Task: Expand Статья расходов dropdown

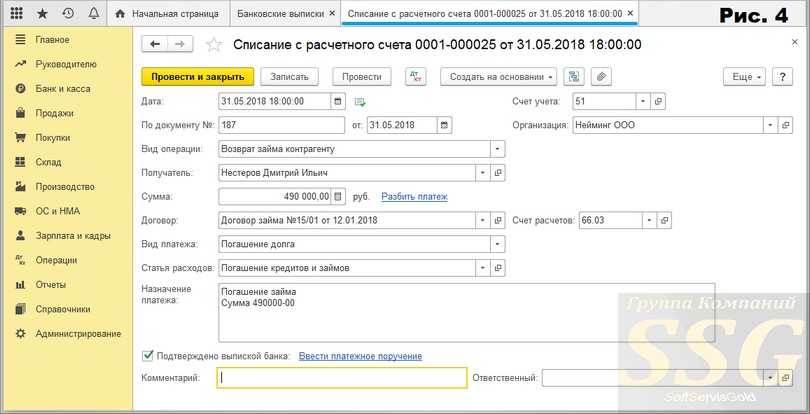Action: tap(484, 268)
